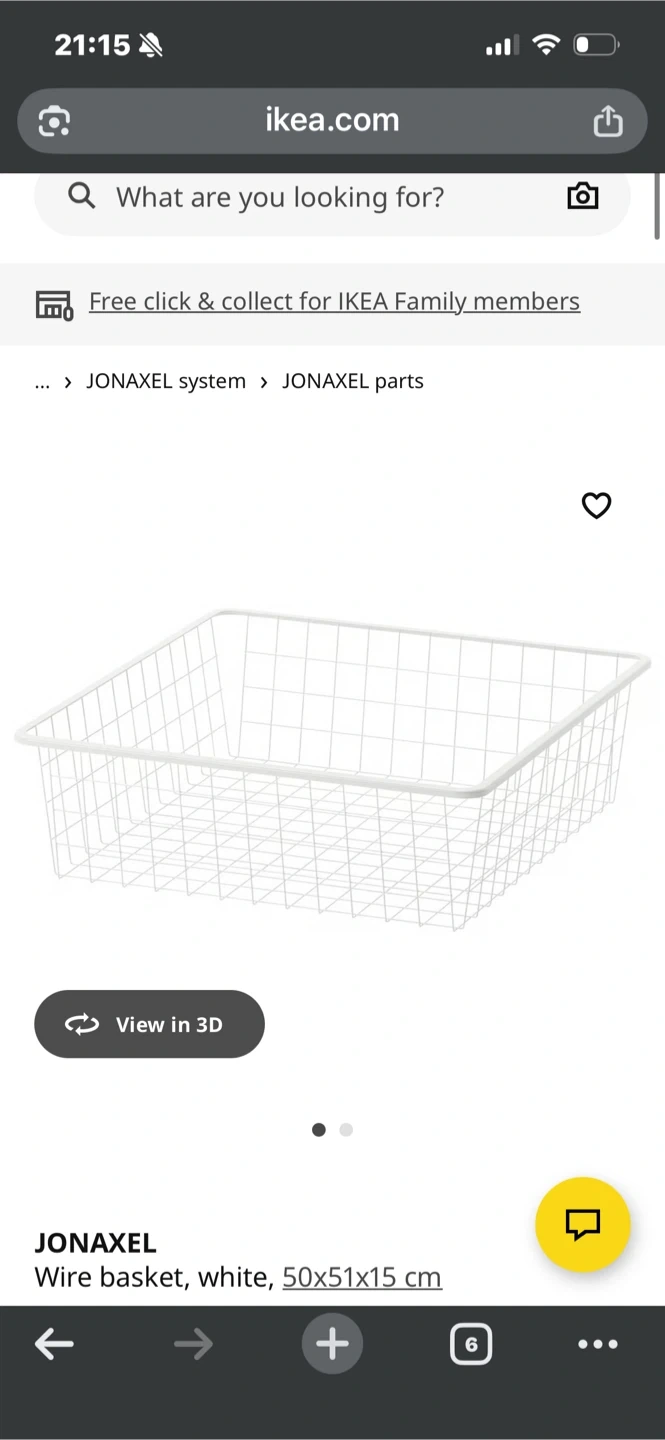Open a new tab with plus button
The image size is (665, 1440).
point(332,1344)
